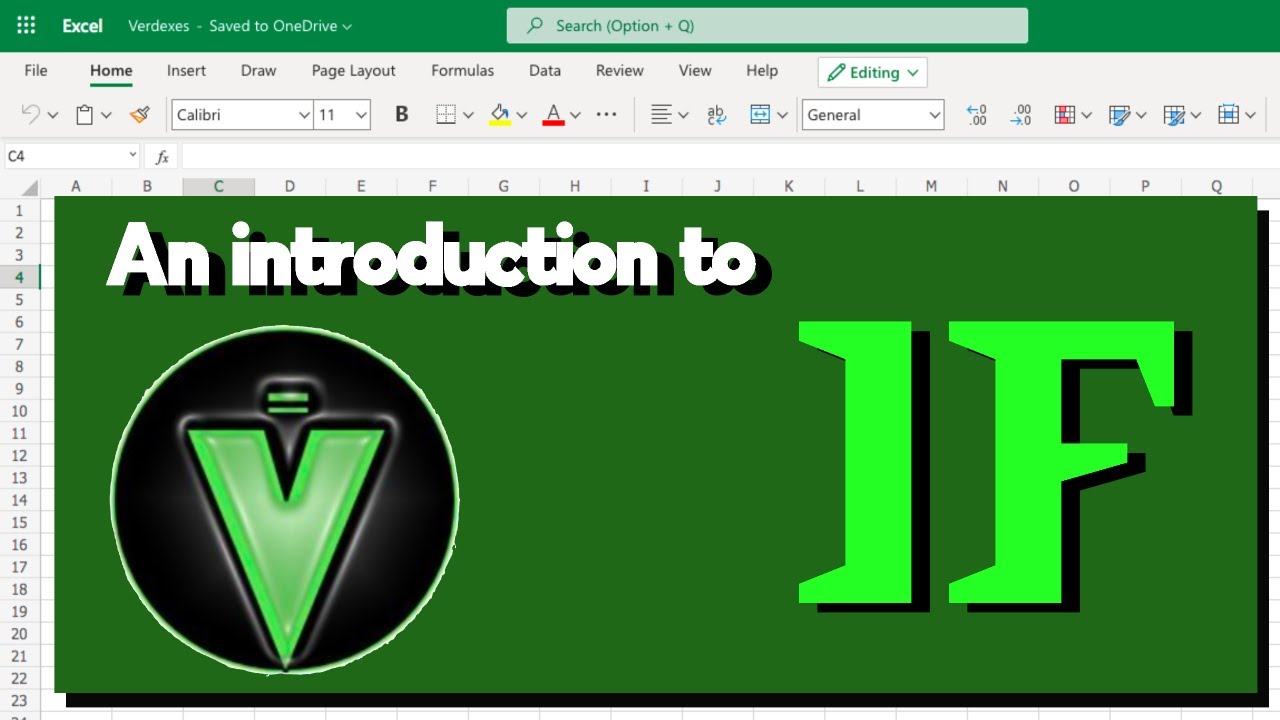Click the Name Box showing C4

(x=72, y=157)
